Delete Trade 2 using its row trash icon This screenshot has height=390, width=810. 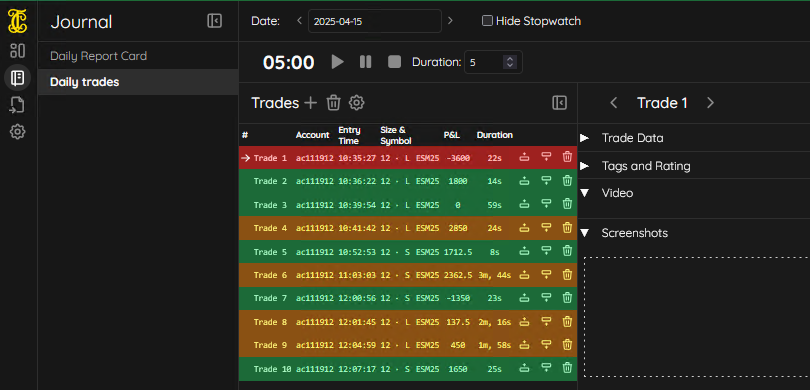click(567, 181)
